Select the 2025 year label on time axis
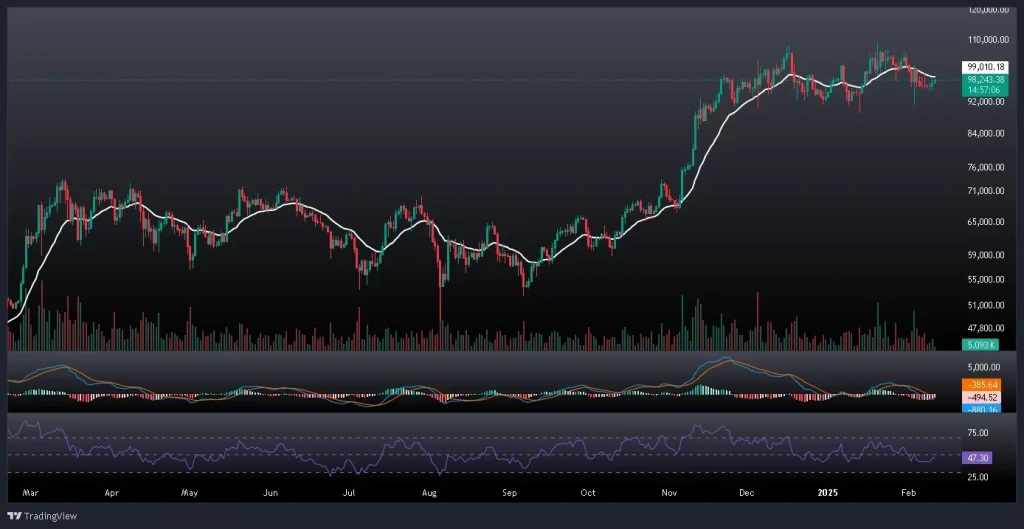Viewport: 1024px width, 529px height. 826,493
